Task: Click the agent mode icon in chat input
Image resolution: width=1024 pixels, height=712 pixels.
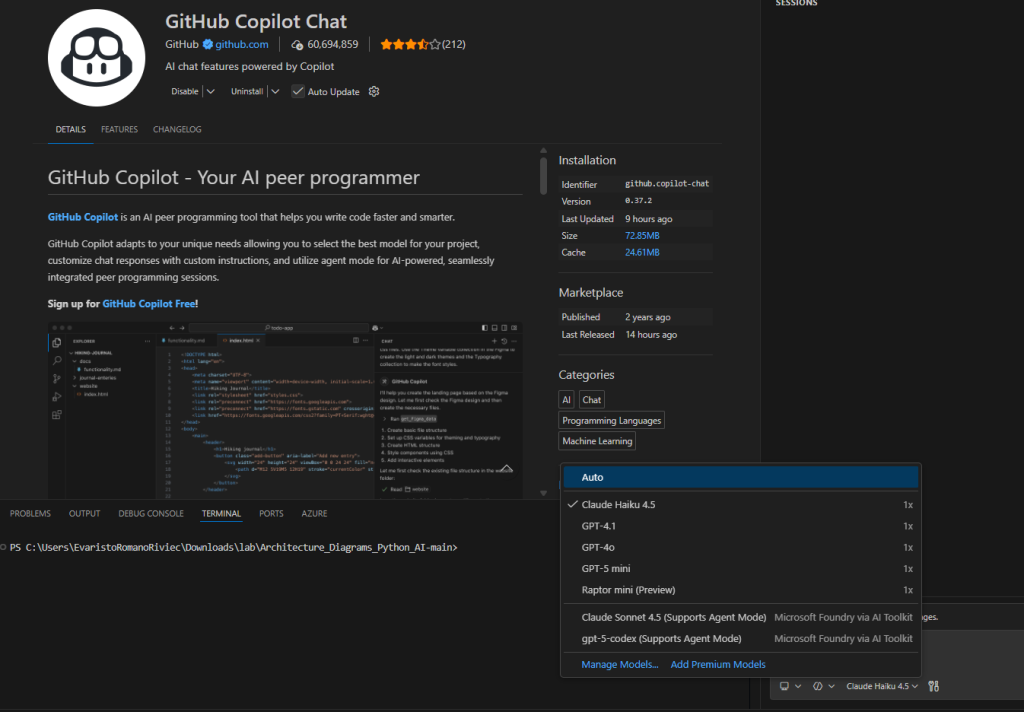Action: tap(818, 686)
